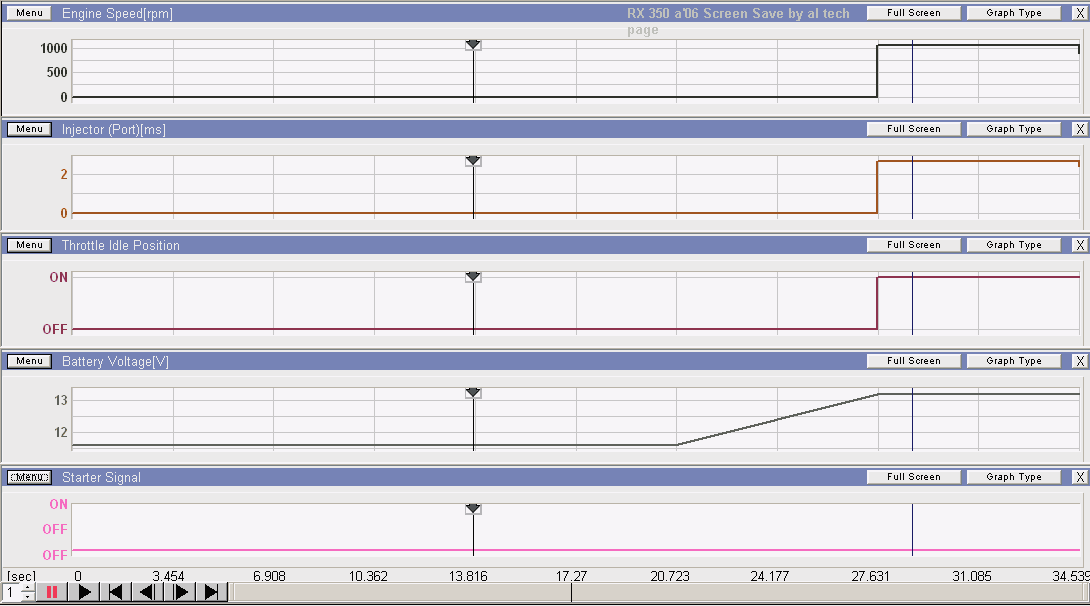
Task: Open the Menu for Engine Speed graph
Action: (x=29, y=13)
